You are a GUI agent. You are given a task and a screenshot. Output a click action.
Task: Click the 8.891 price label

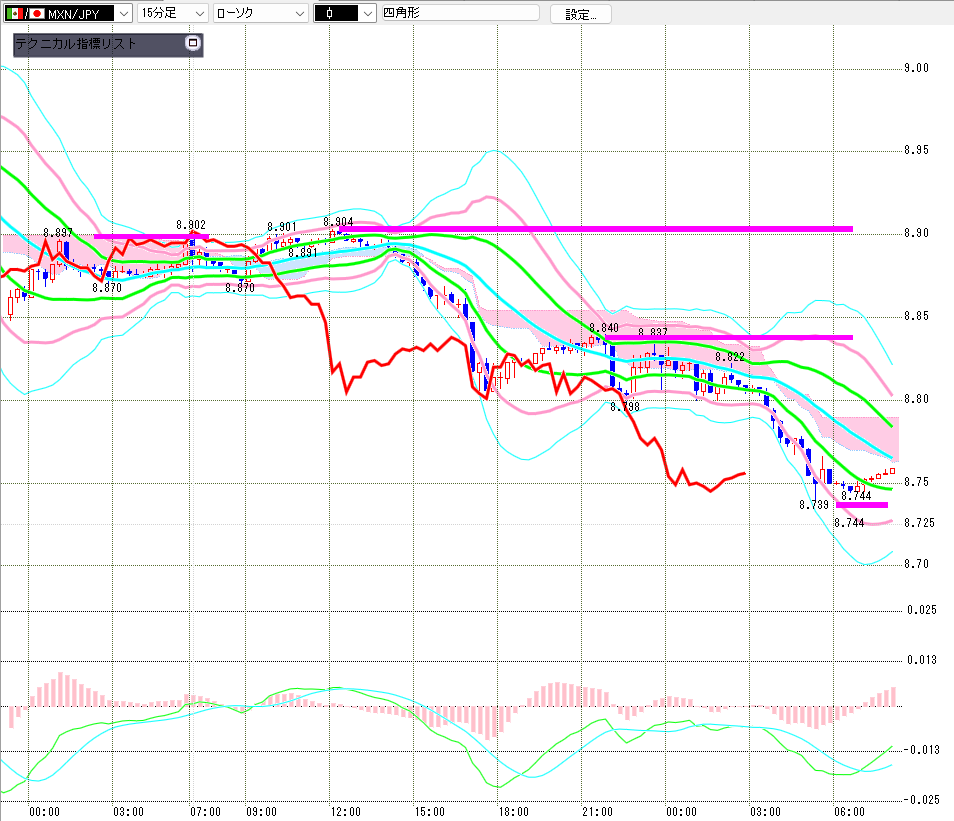(303, 253)
